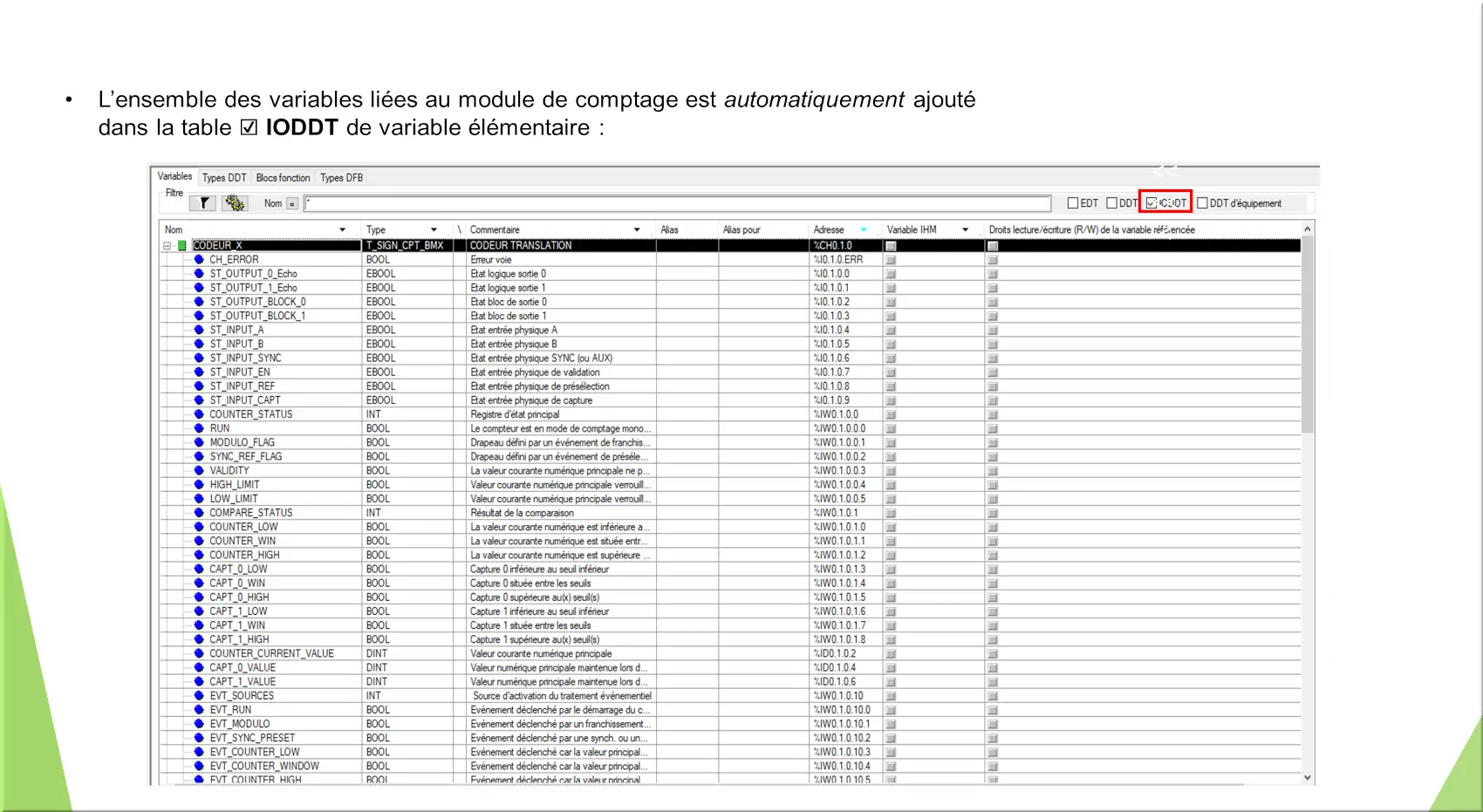Click blue dot icon of COUNTER_WIN
Image resolution: width=1483 pixels, height=812 pixels.
click(199, 542)
